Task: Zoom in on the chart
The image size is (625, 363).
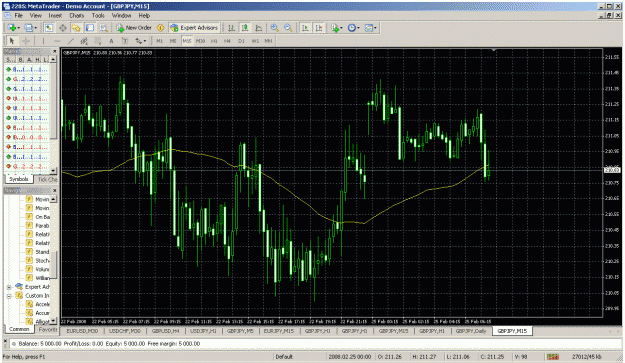Action: pos(274,27)
